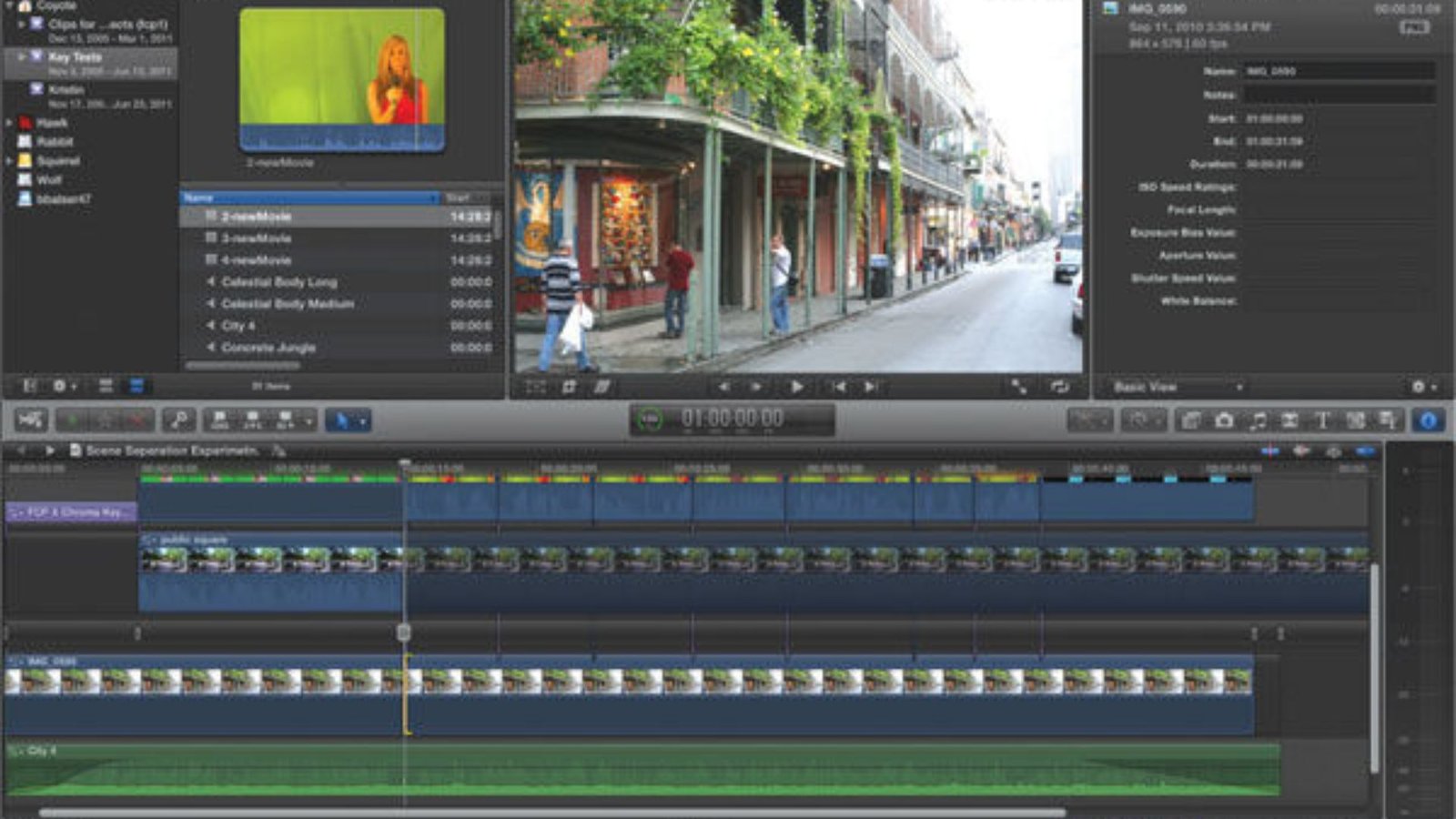
Task: Sort list by Name column header
Action: click(x=311, y=197)
